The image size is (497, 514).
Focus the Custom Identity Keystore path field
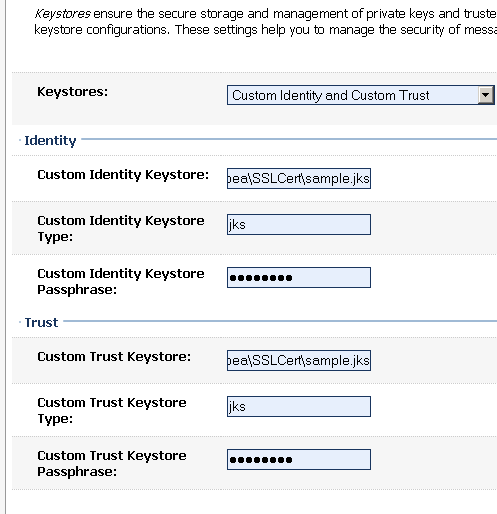click(299, 179)
